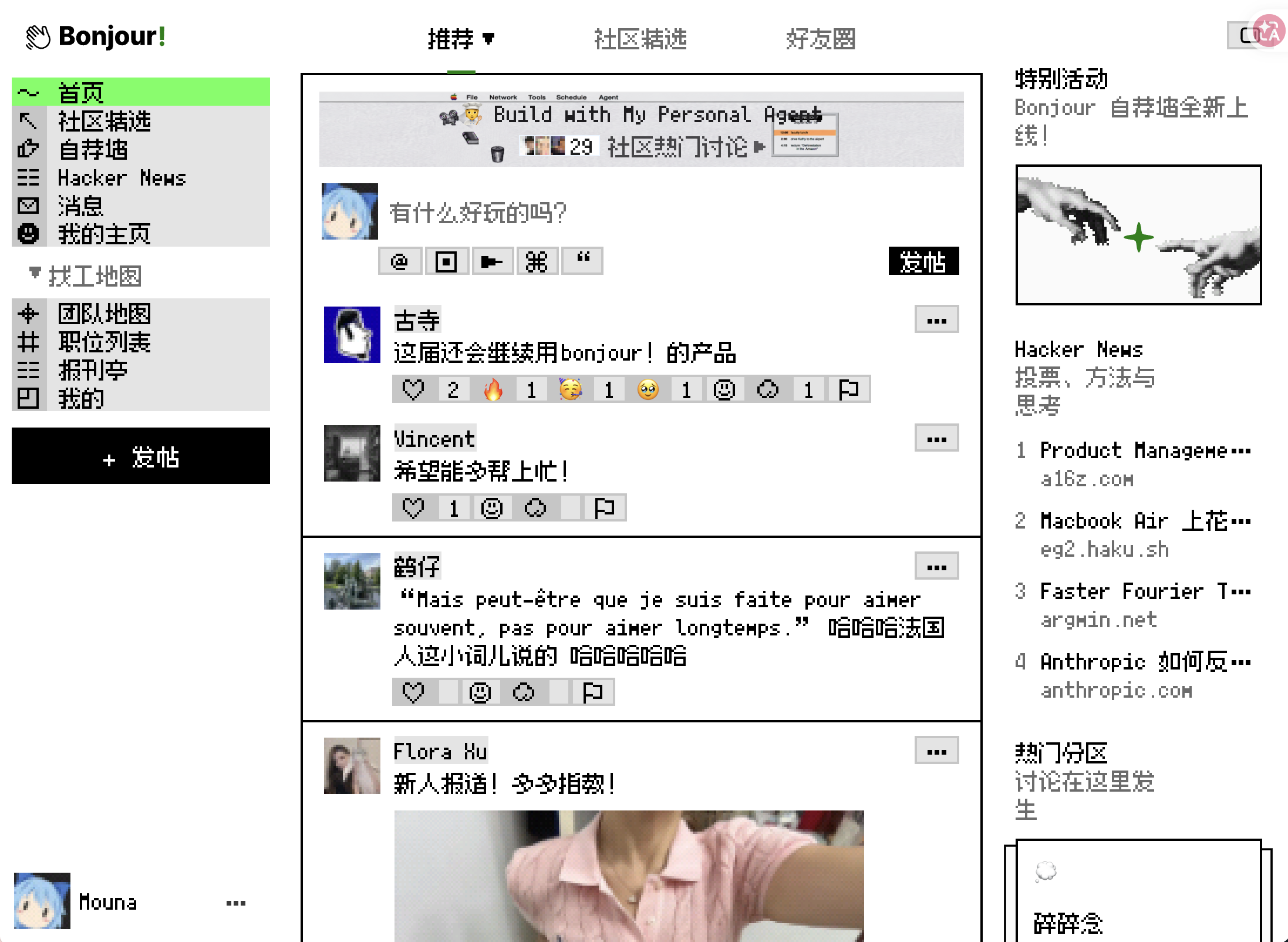Toggle pleading-face reaction on 古寺's post
The width and height of the screenshot is (1288, 942).
(648, 389)
